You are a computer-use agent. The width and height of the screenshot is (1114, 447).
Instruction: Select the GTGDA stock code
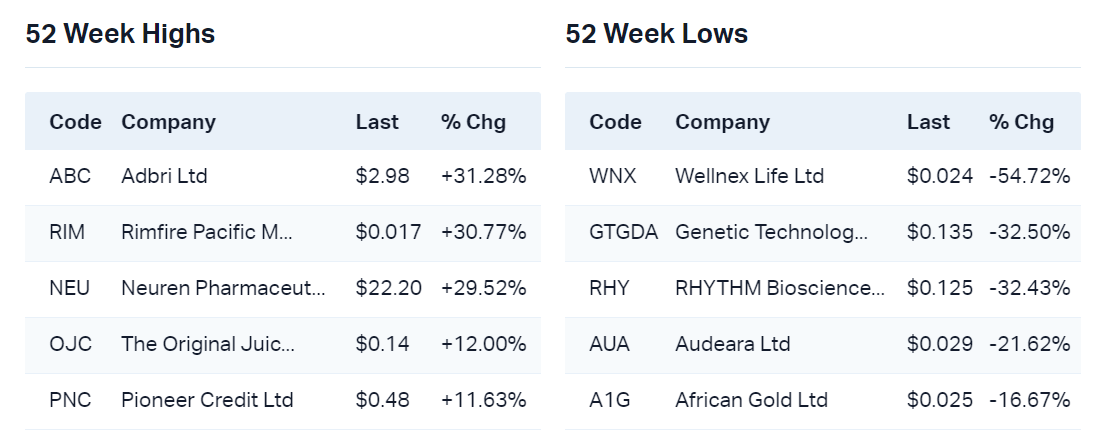pyautogui.click(x=624, y=232)
